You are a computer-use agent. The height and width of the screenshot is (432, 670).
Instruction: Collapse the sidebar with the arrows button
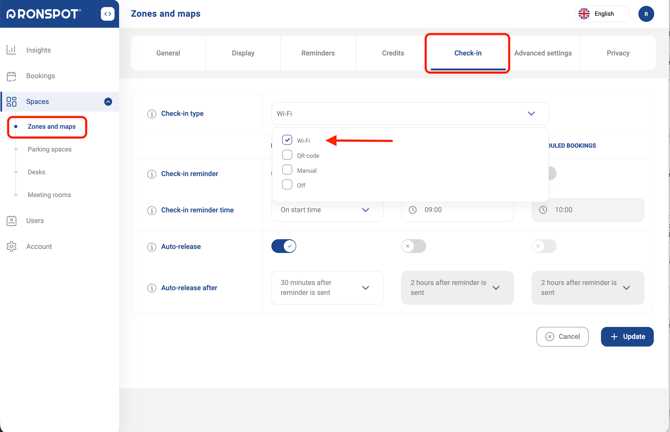click(108, 14)
